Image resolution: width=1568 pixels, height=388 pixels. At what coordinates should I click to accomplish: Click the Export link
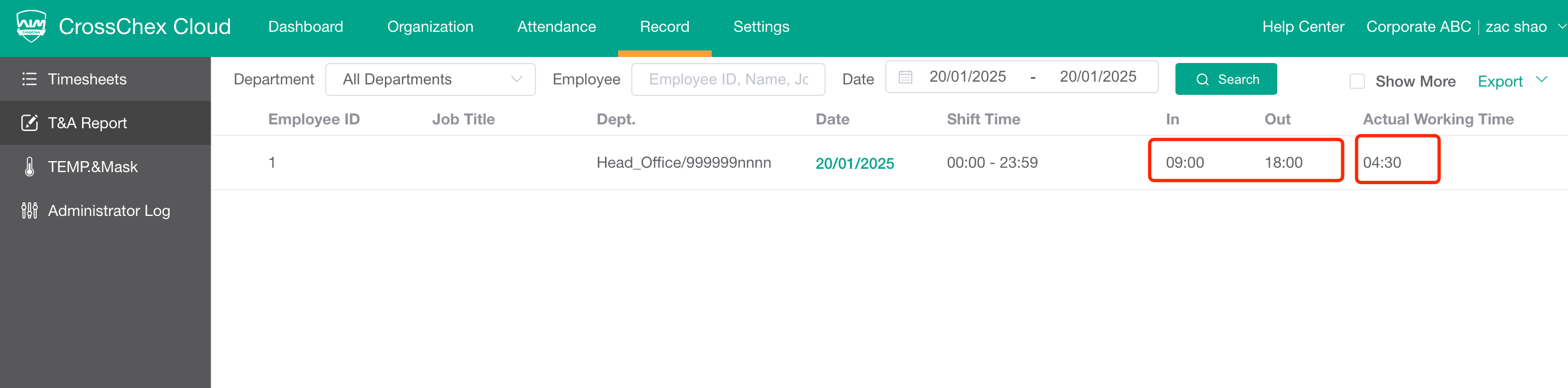coord(1500,82)
